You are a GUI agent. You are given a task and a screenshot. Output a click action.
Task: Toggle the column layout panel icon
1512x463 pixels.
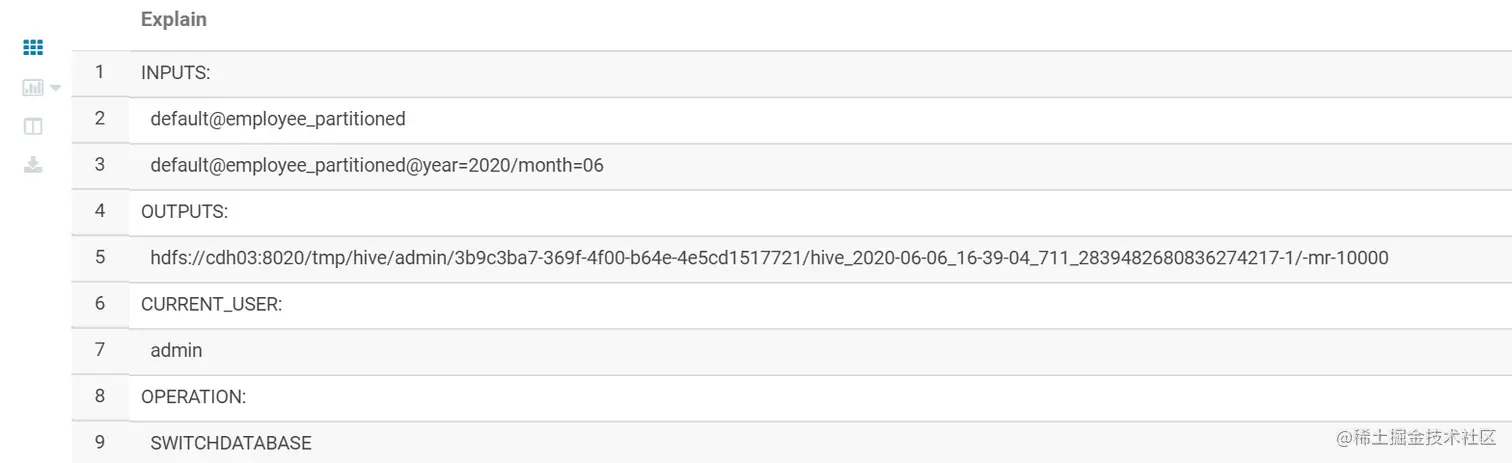[33, 126]
